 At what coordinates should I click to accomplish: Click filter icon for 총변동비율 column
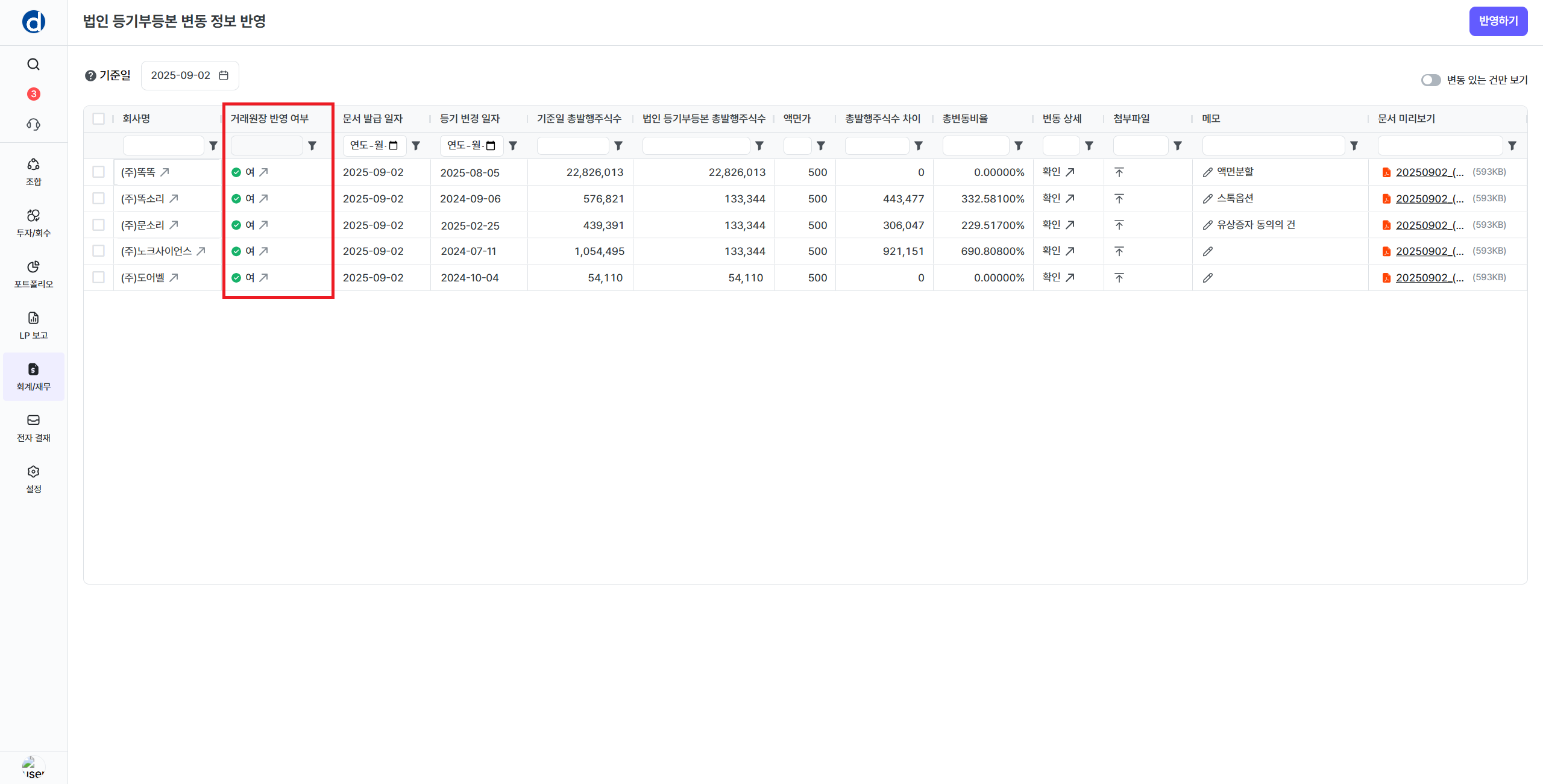click(x=1019, y=146)
